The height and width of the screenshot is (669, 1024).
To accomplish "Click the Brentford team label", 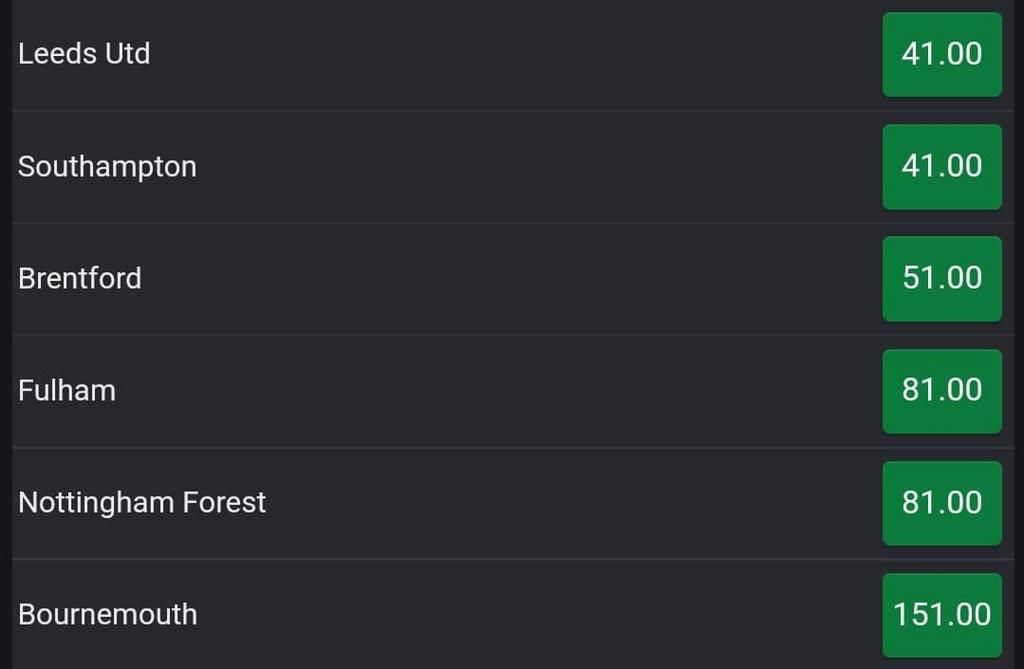I will pos(79,279).
